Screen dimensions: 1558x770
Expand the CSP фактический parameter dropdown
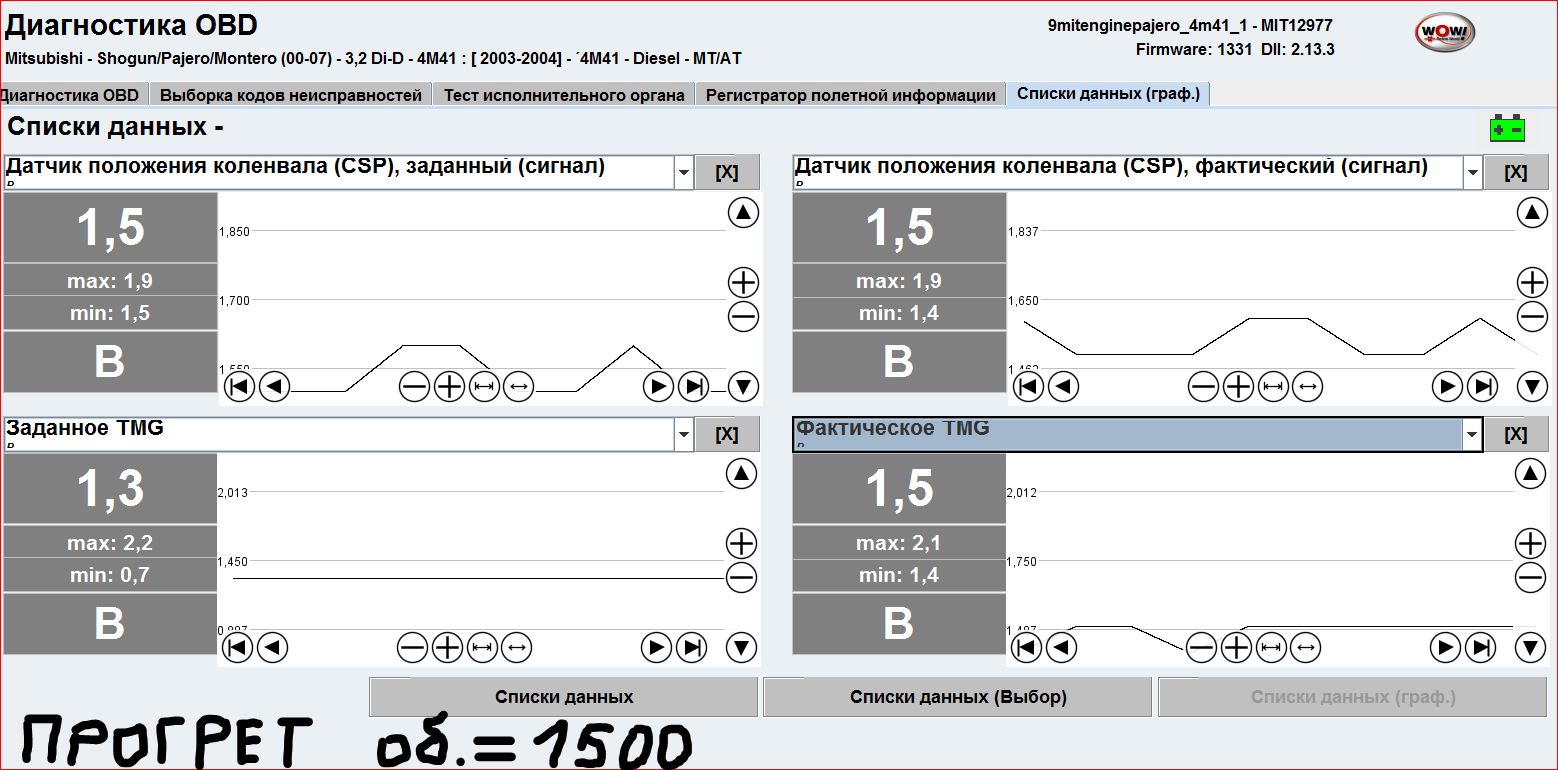coord(1472,172)
